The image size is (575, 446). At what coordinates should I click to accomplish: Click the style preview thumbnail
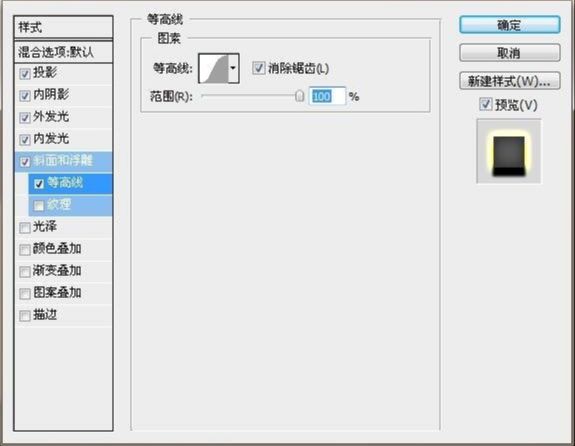click(x=509, y=151)
